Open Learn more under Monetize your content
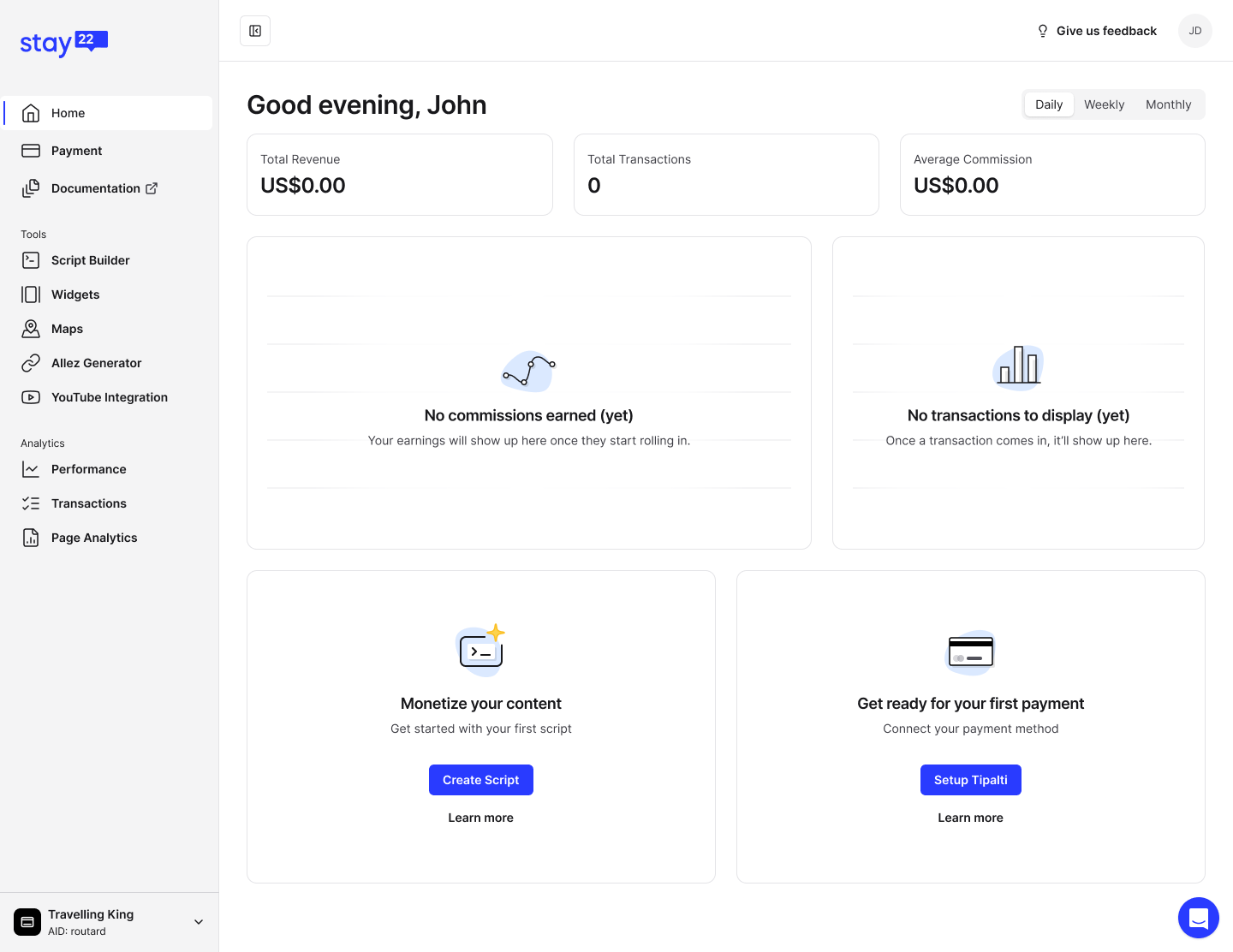Screen dimensions: 1233x952 coord(480,818)
